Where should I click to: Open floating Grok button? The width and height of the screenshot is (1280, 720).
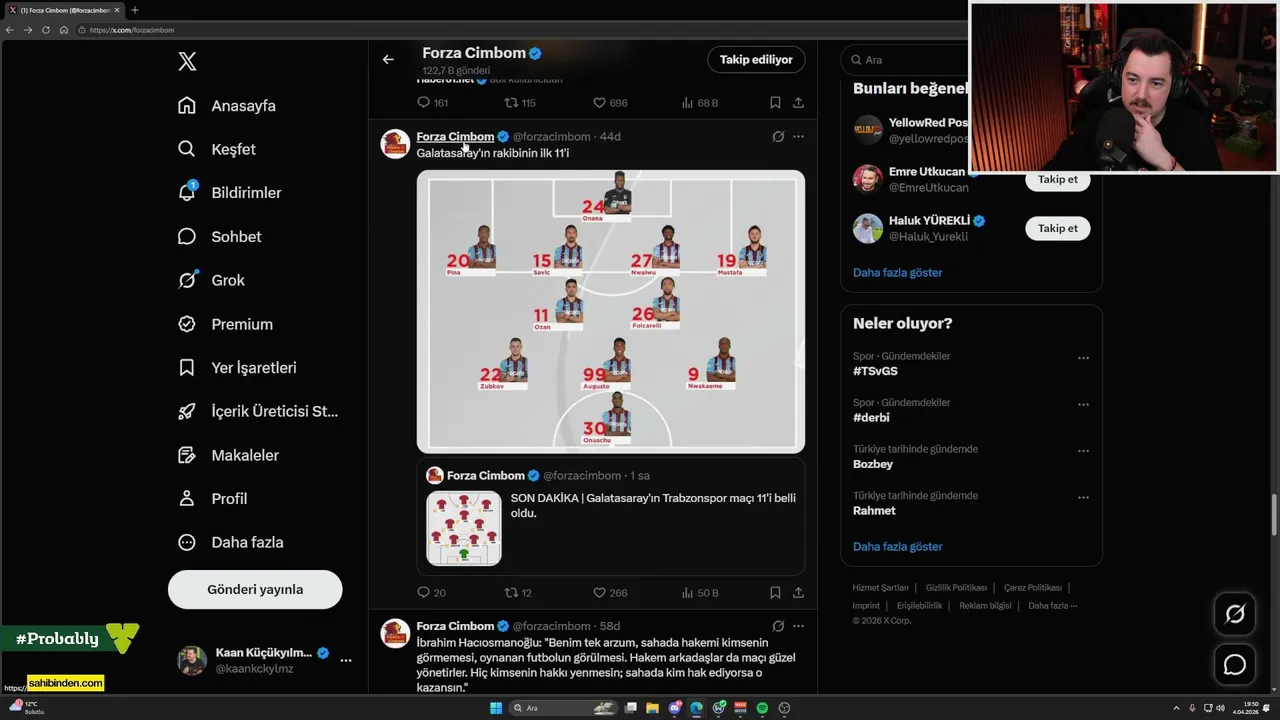pyautogui.click(x=1235, y=614)
